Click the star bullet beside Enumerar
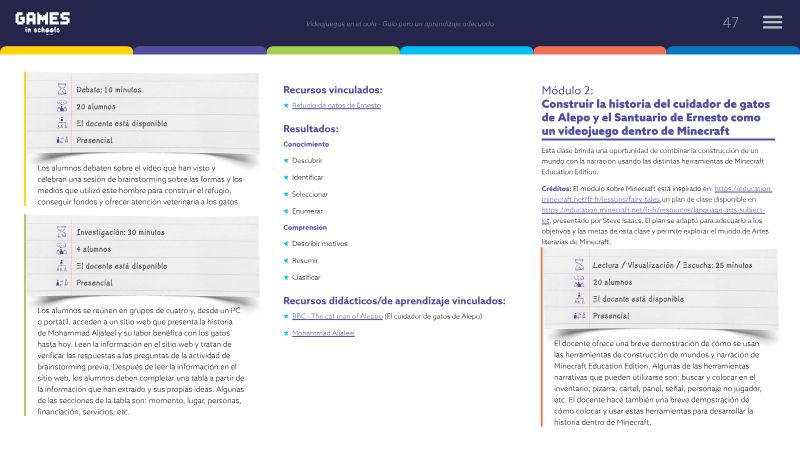 tap(286, 211)
